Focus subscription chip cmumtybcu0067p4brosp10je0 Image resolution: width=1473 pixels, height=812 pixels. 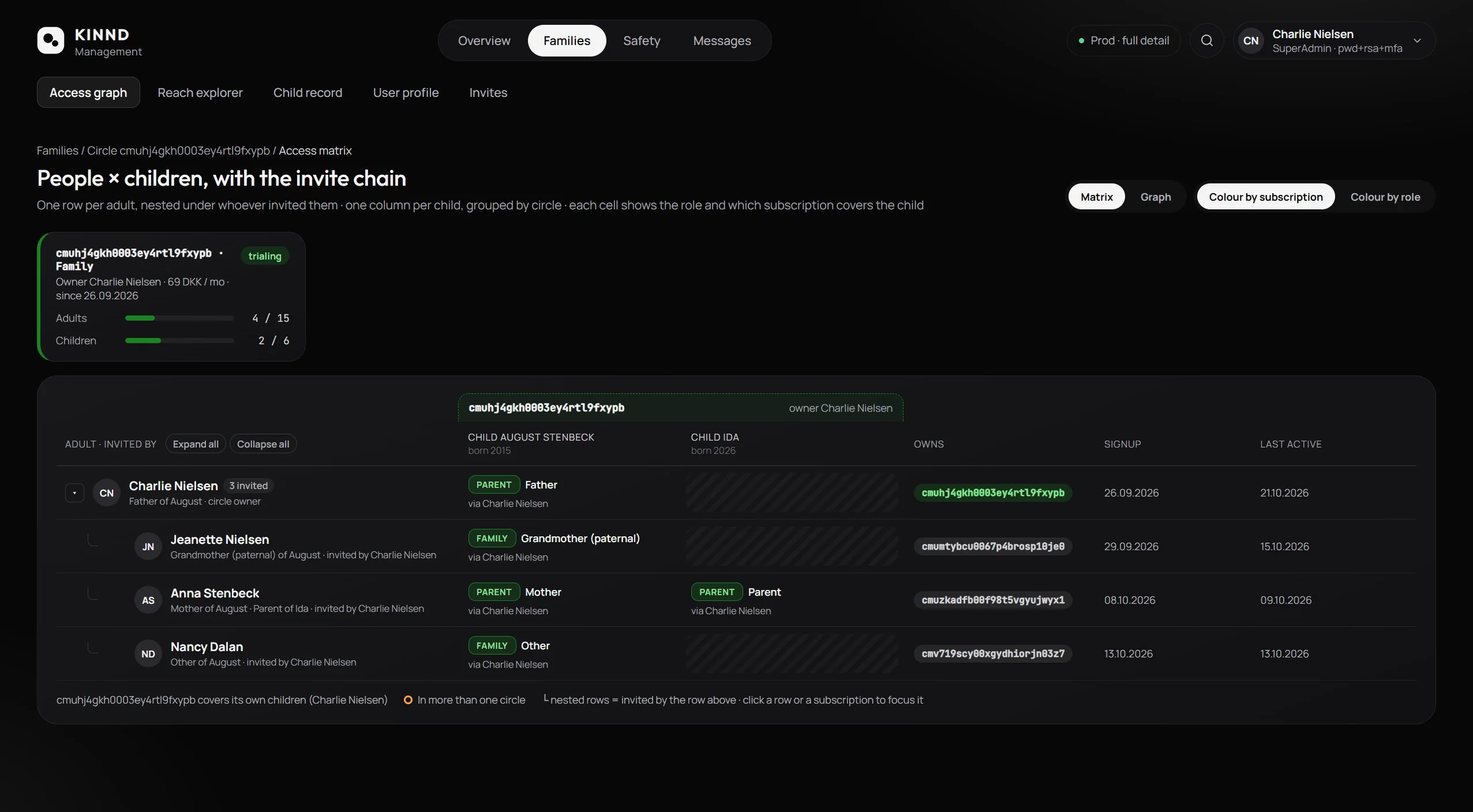[993, 546]
